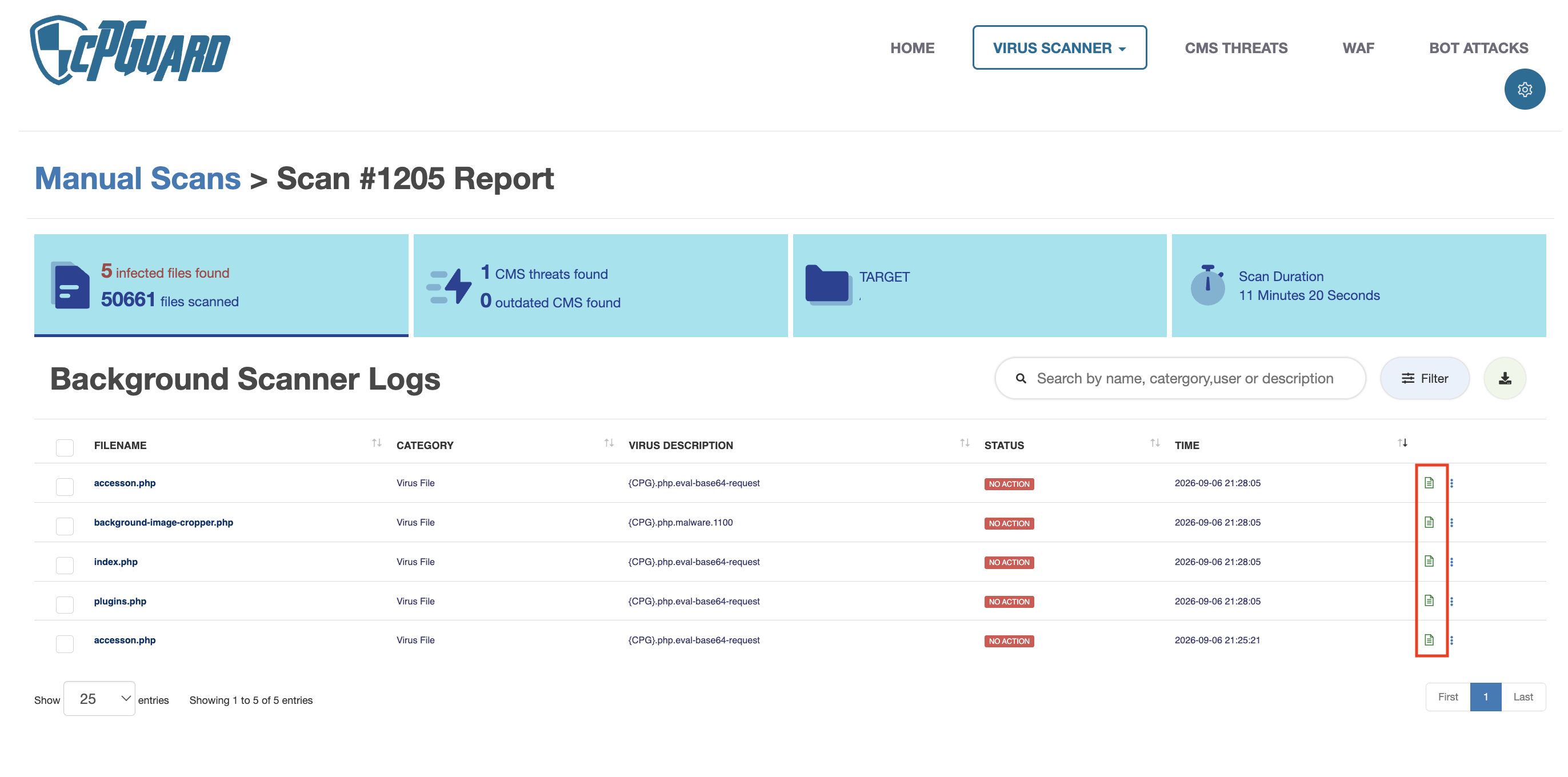
Task: Open the VIRUS SCANNER dropdown menu
Action: [1059, 47]
